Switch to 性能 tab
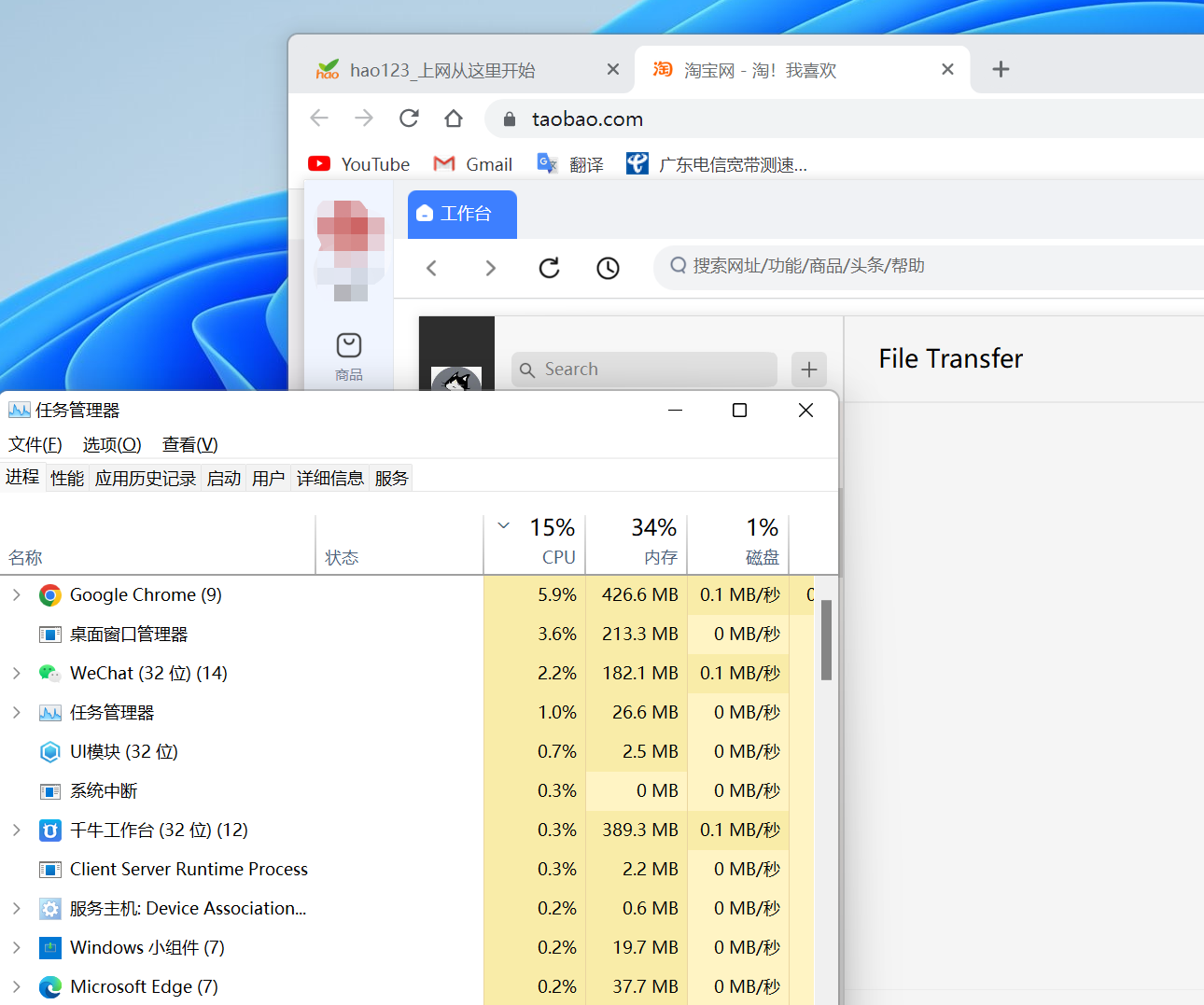 coord(67,479)
